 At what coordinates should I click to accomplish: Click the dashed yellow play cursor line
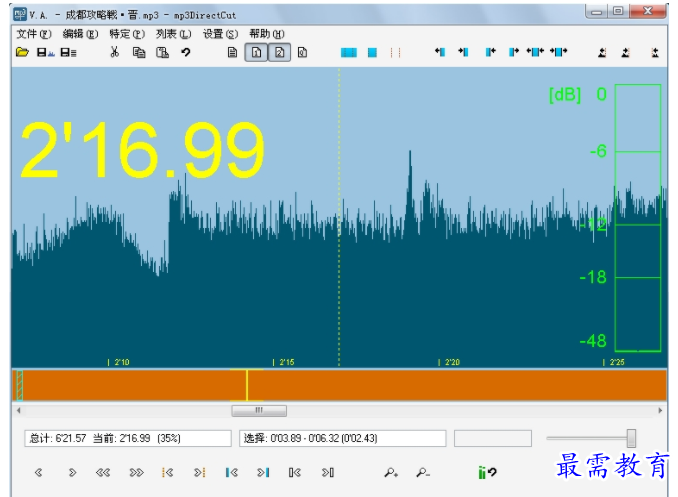(x=339, y=216)
